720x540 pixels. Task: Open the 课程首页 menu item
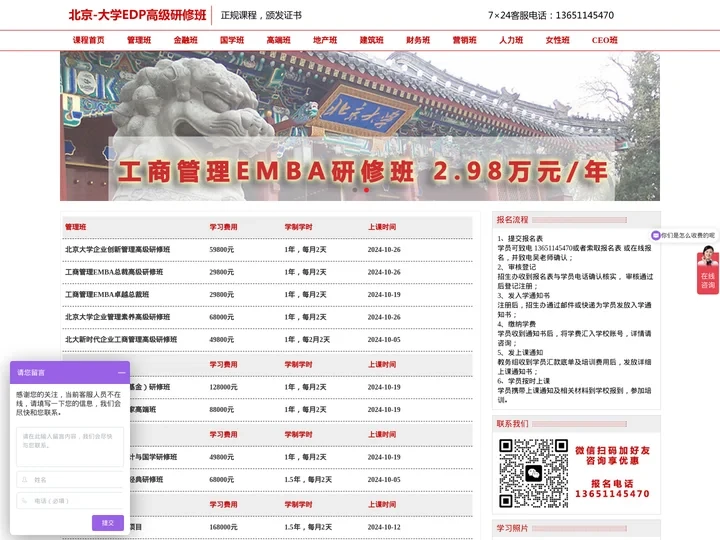click(x=89, y=40)
